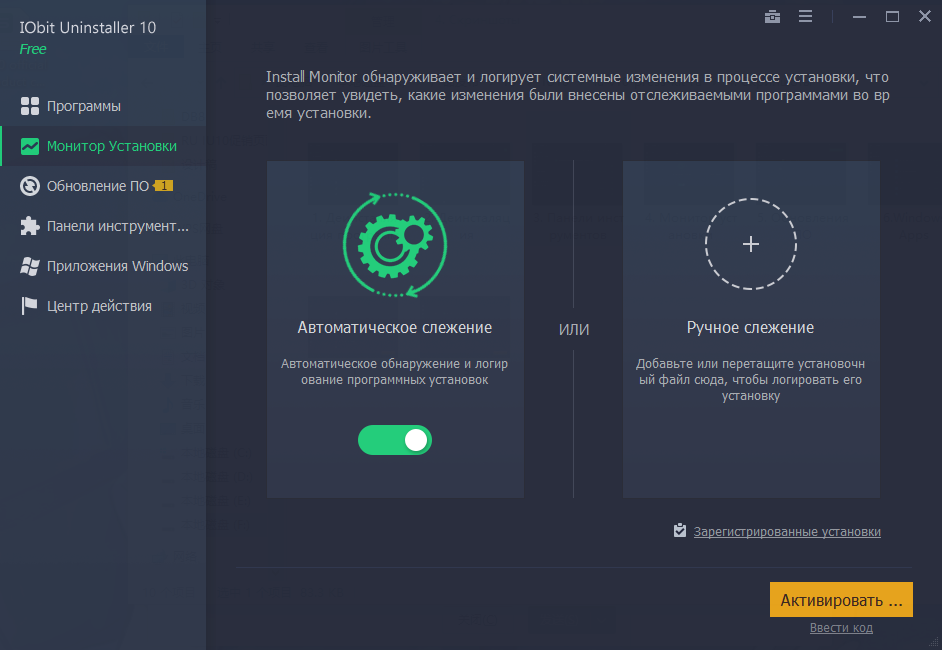Add an installer via the dashed plus circle
Screen dimensions: 942x650
click(x=750, y=244)
